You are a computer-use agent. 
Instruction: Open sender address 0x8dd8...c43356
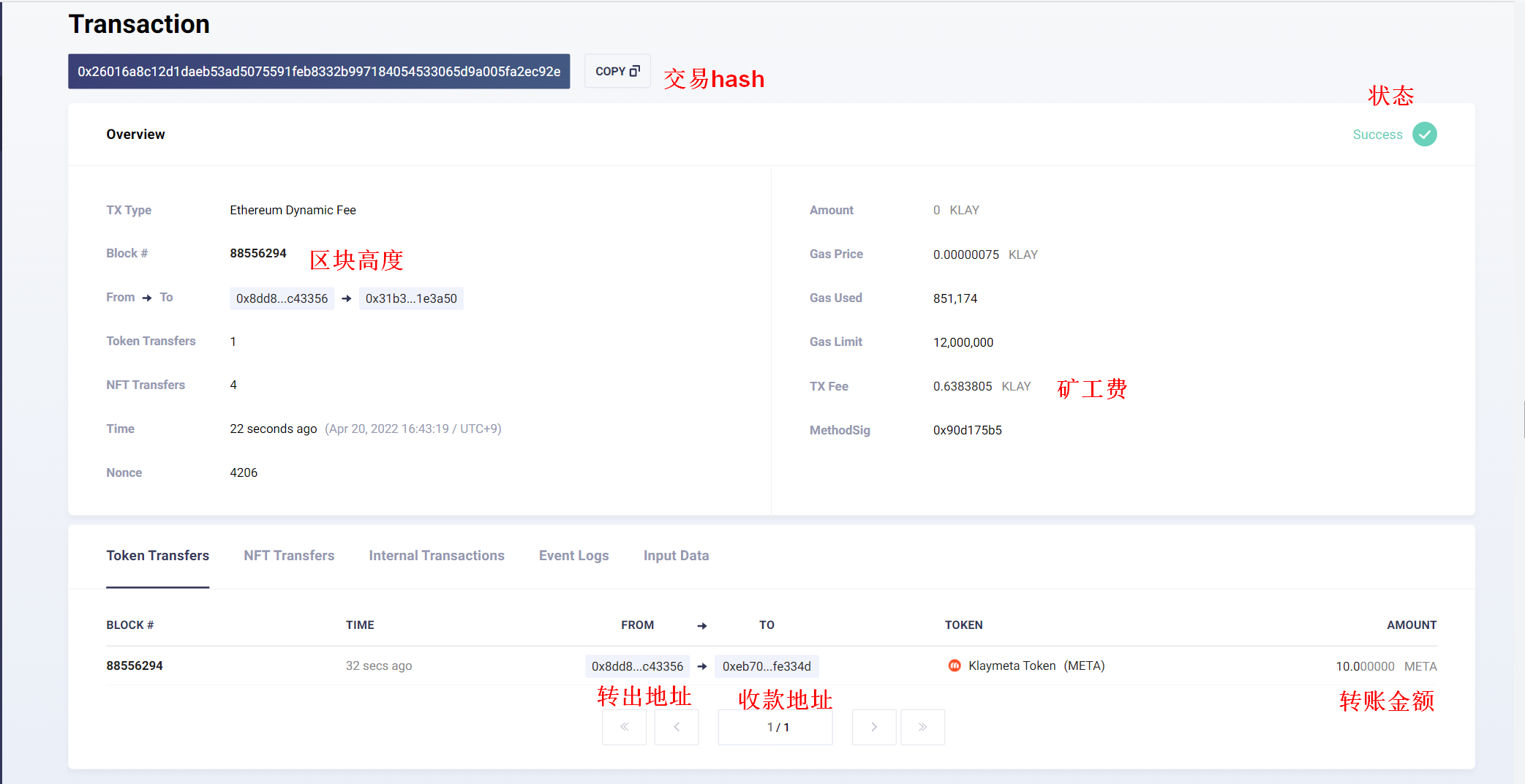click(282, 298)
